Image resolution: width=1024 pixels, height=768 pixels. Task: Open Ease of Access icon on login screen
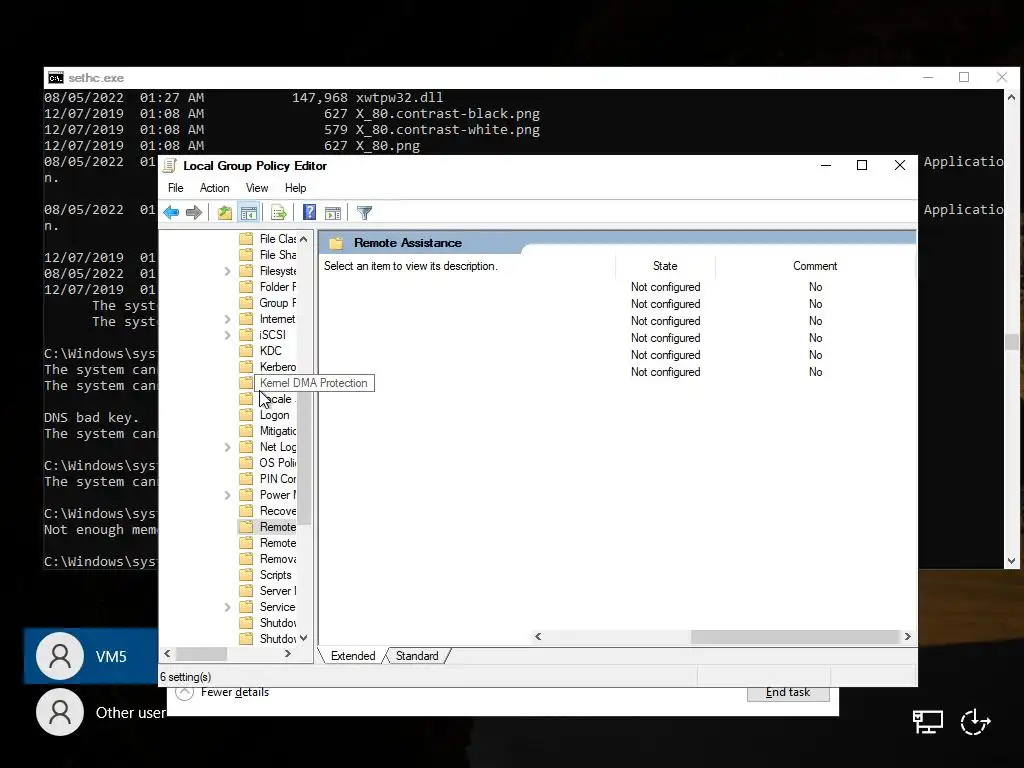(976, 722)
